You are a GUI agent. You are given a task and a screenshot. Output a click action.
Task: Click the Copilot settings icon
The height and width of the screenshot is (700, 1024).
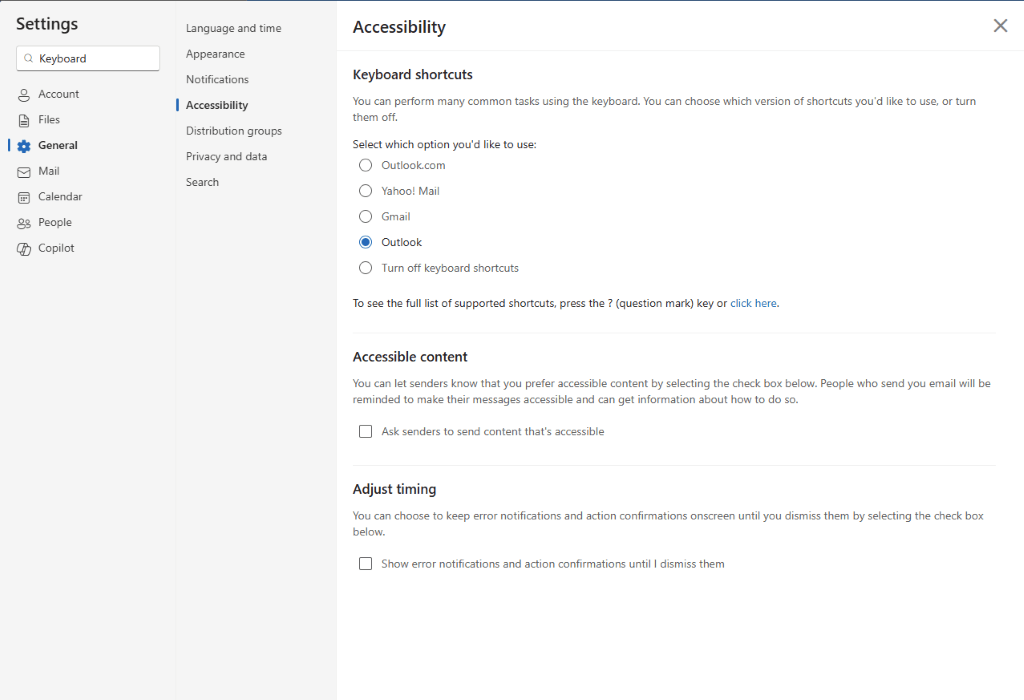(x=22, y=248)
